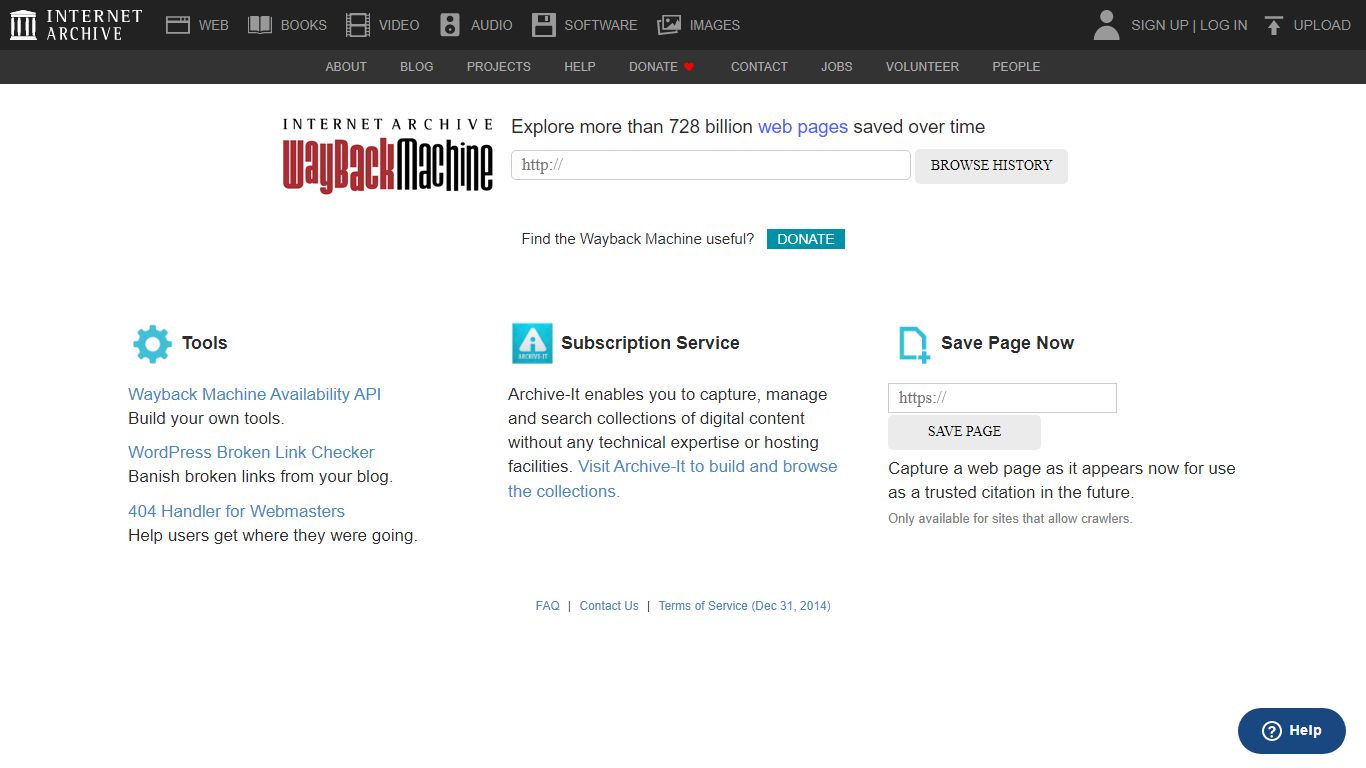Click the Tools gear icon
Viewport: 1366px width, 768px height.
152,343
